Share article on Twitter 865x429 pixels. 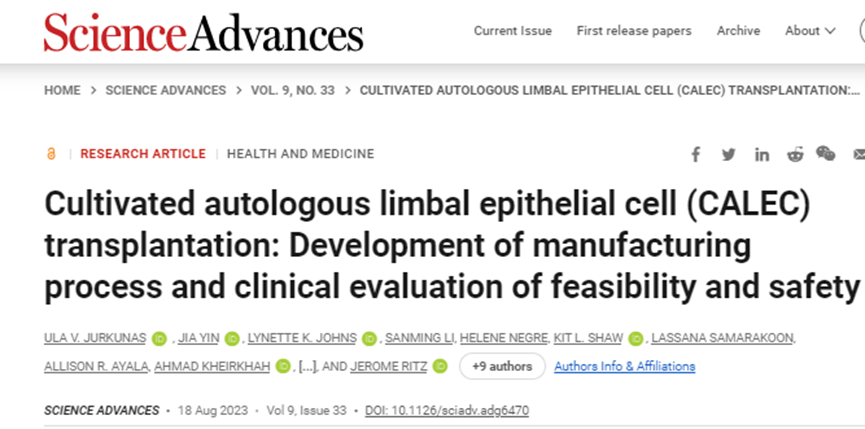(729, 154)
